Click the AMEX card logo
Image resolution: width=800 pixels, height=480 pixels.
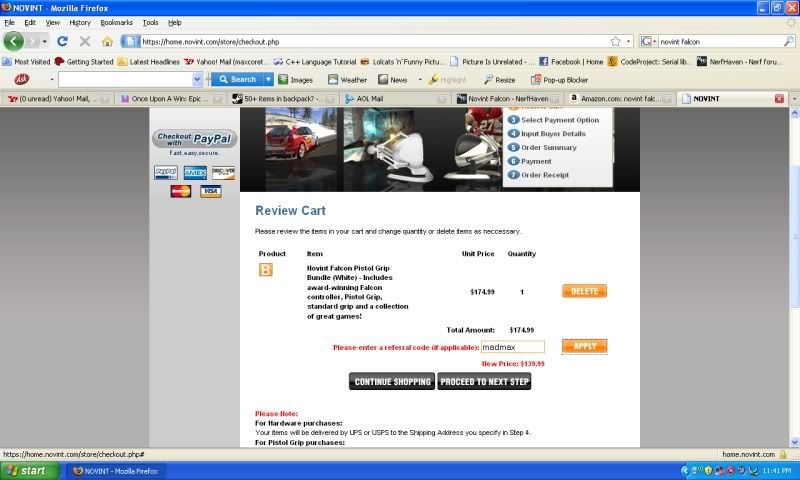click(195, 172)
